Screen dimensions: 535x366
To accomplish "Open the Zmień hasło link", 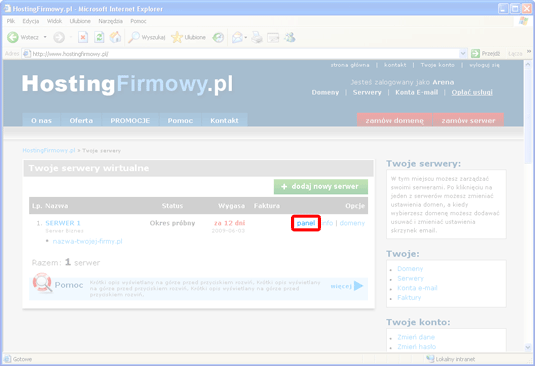I will [417, 347].
